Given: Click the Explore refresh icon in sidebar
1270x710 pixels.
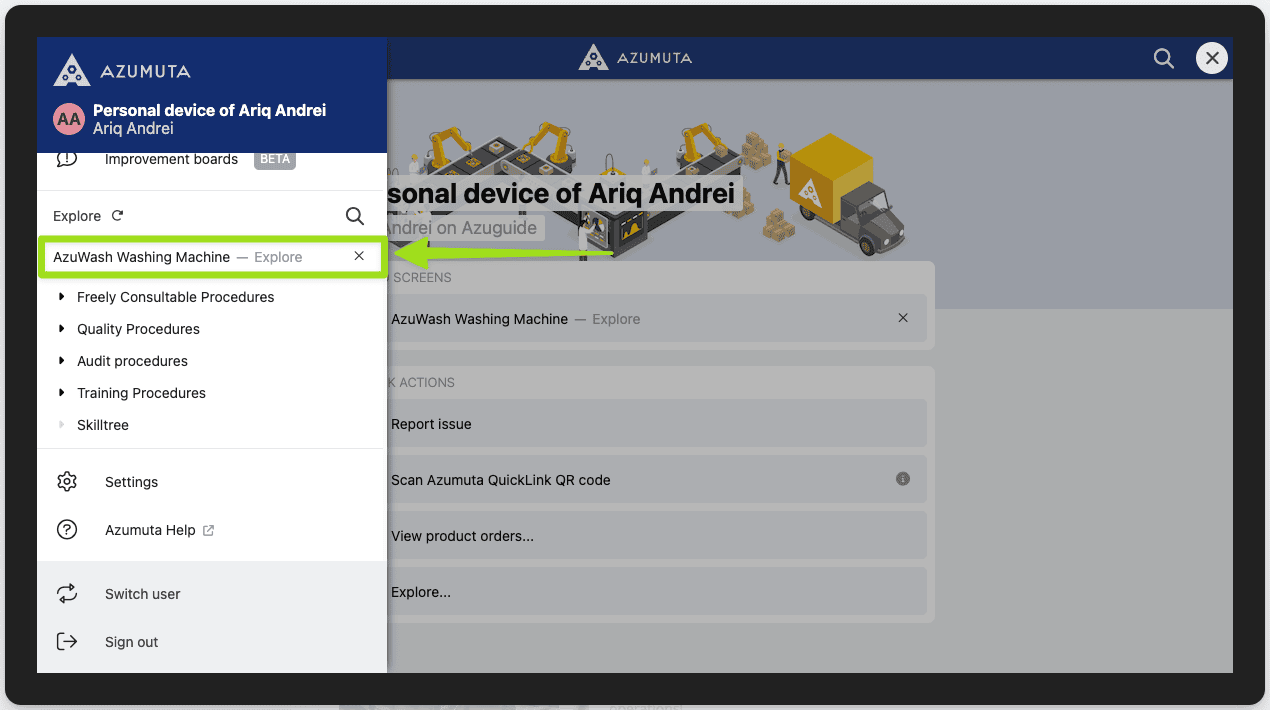Looking at the screenshot, I should point(118,216).
